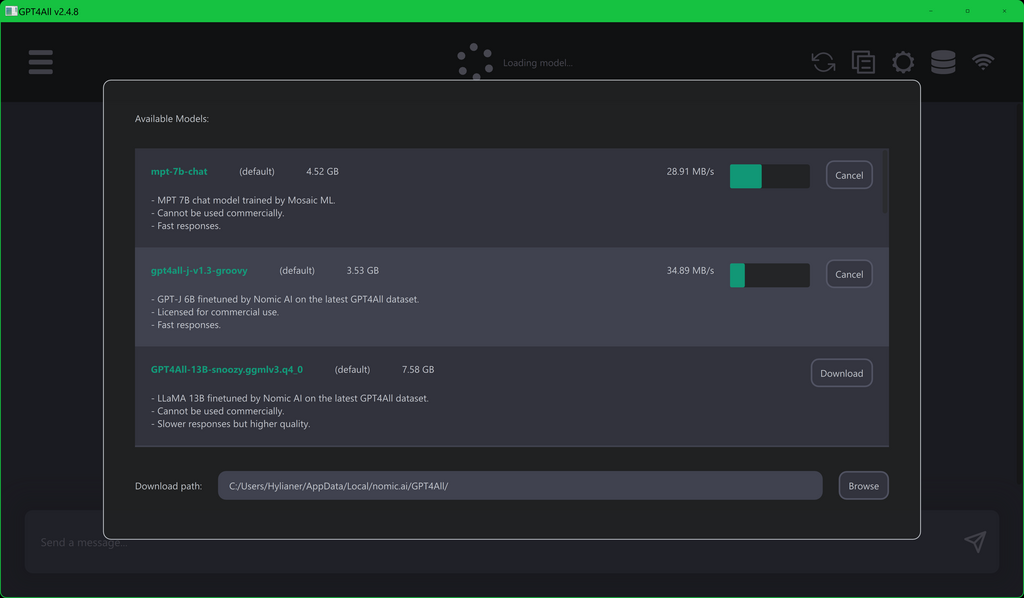
Task: Open the hamburger menu drawer
Action: click(41, 62)
